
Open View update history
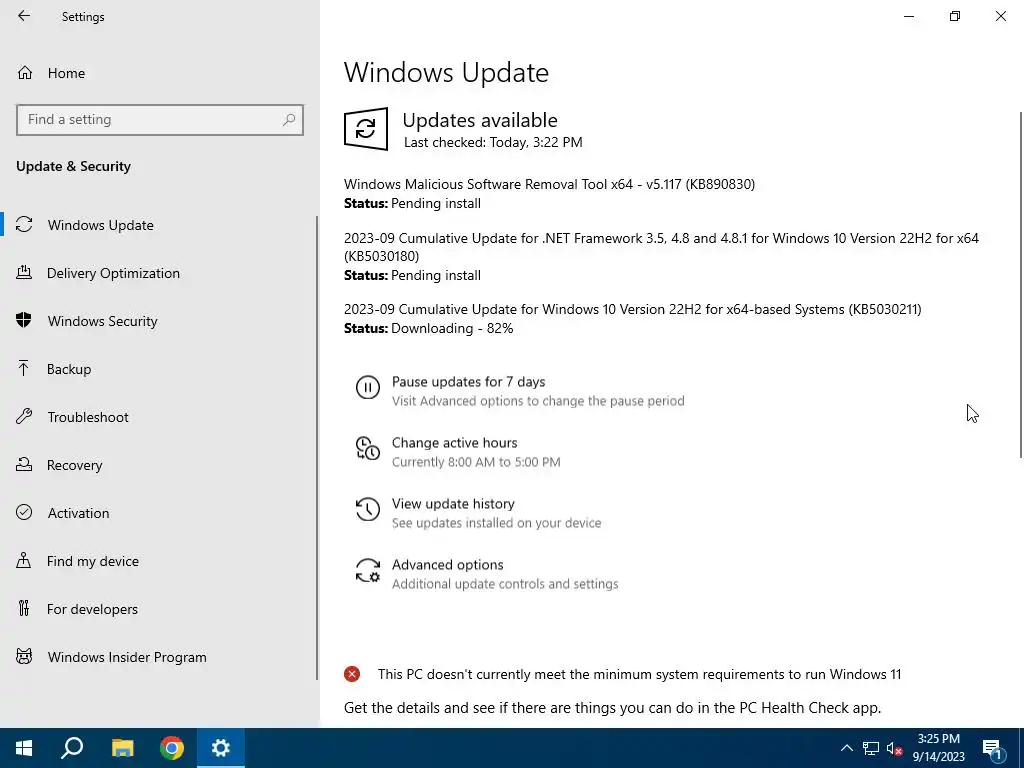pyautogui.click(x=453, y=504)
